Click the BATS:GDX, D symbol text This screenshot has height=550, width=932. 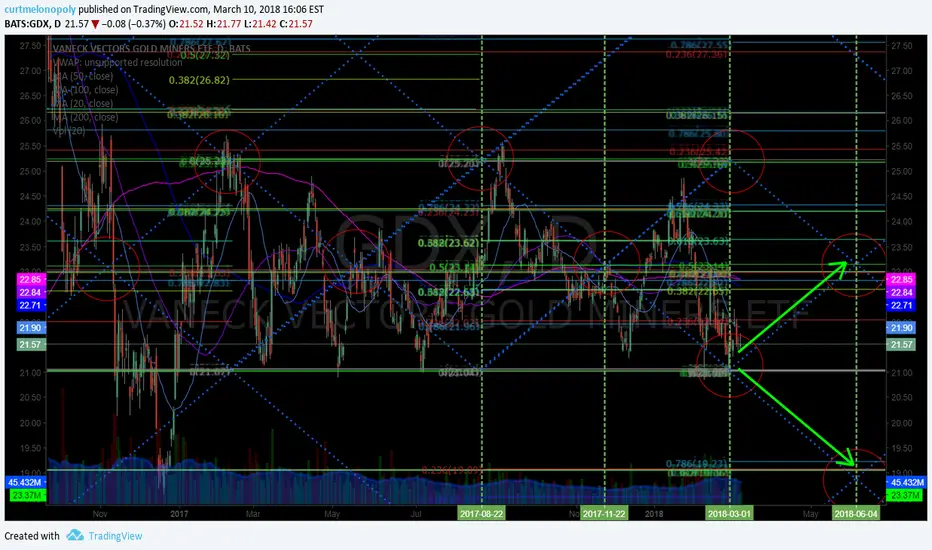tap(33, 24)
